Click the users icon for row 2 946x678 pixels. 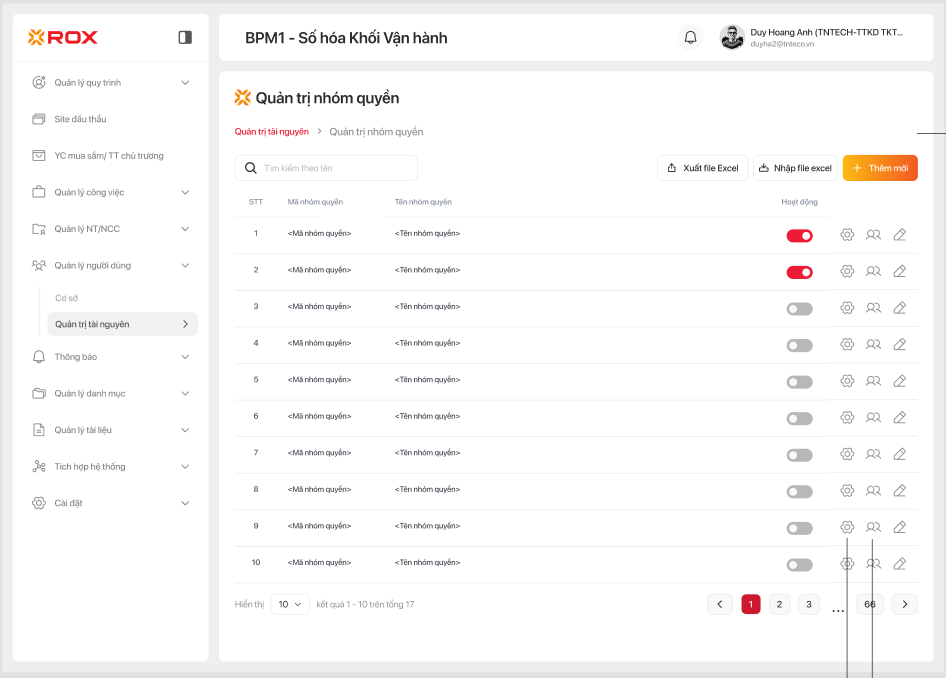tap(873, 271)
